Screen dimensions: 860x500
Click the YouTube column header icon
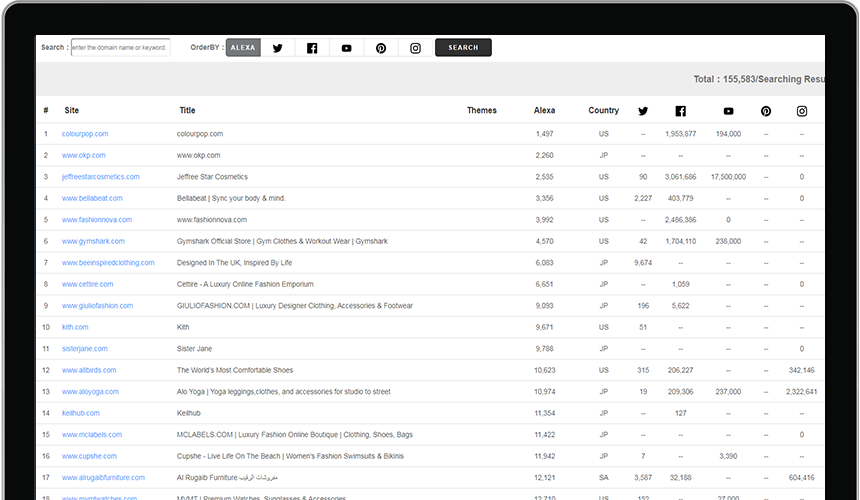point(728,111)
